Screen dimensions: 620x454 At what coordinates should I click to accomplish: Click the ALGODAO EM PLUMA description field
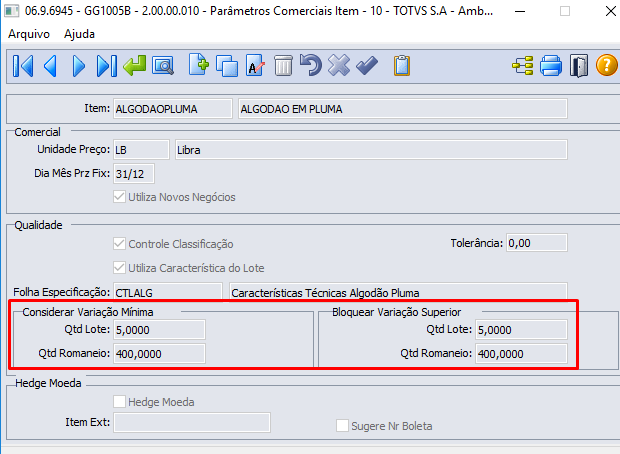(403, 109)
